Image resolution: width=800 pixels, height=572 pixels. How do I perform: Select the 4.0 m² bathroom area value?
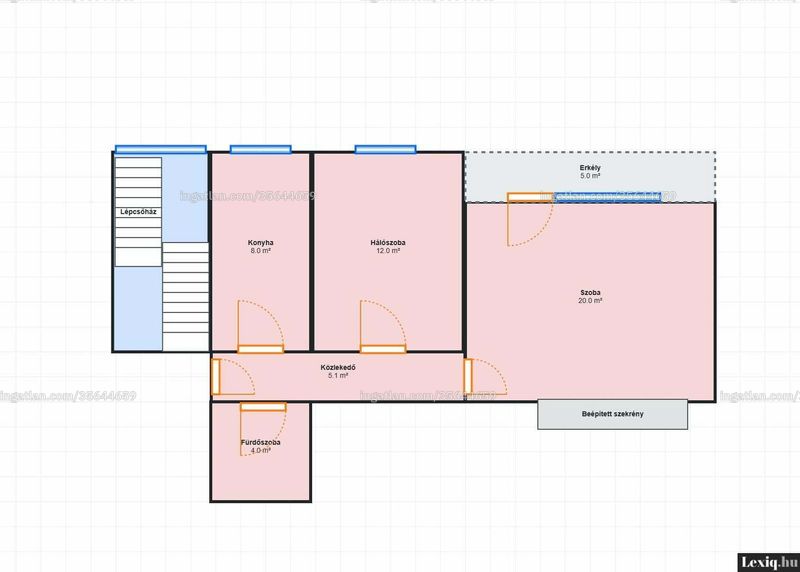[x=261, y=451]
